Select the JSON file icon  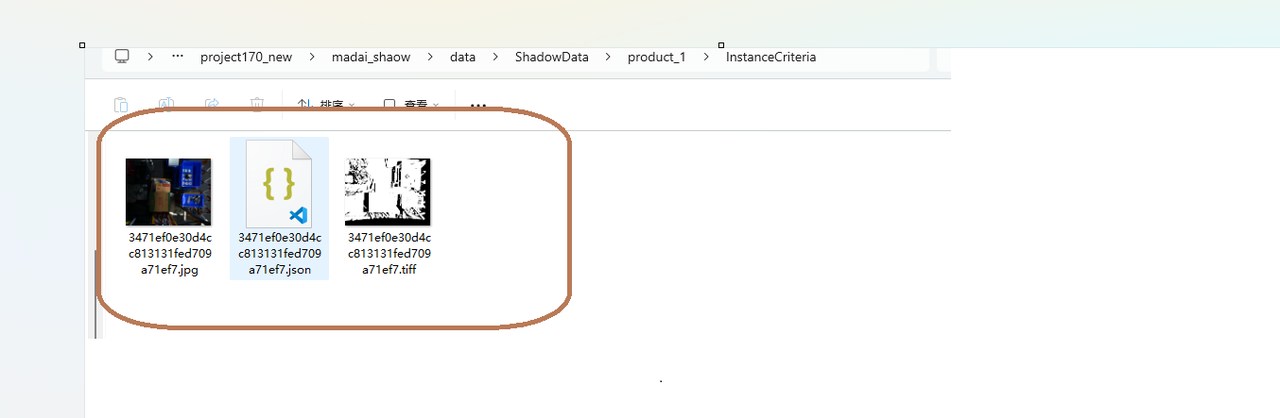(279, 183)
